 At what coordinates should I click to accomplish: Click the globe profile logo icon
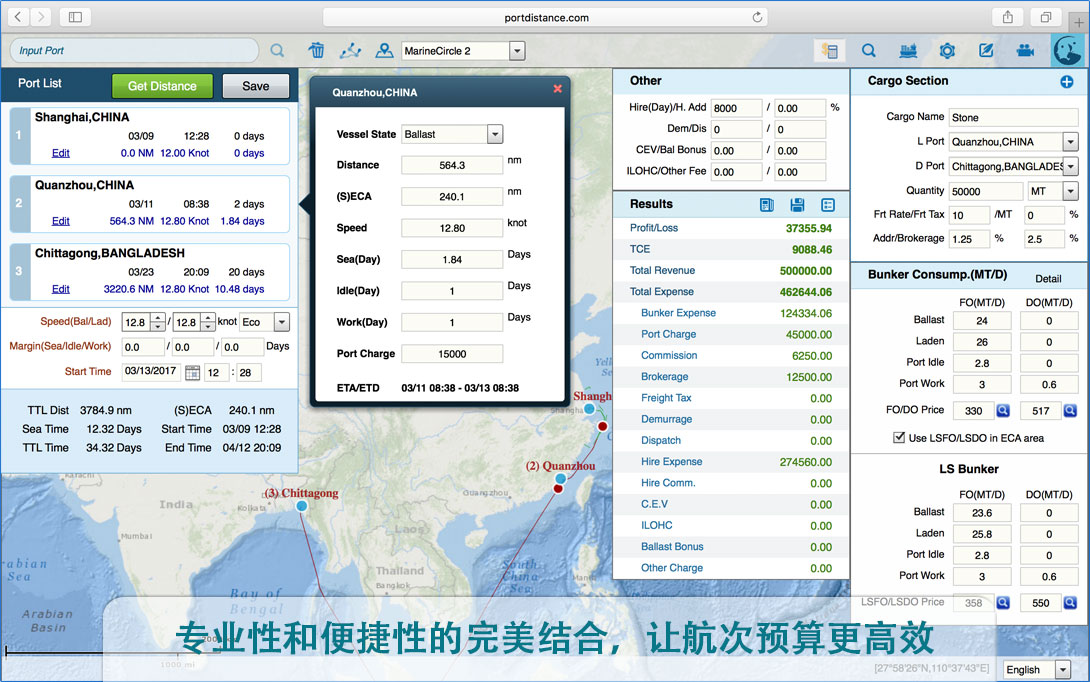click(1068, 50)
